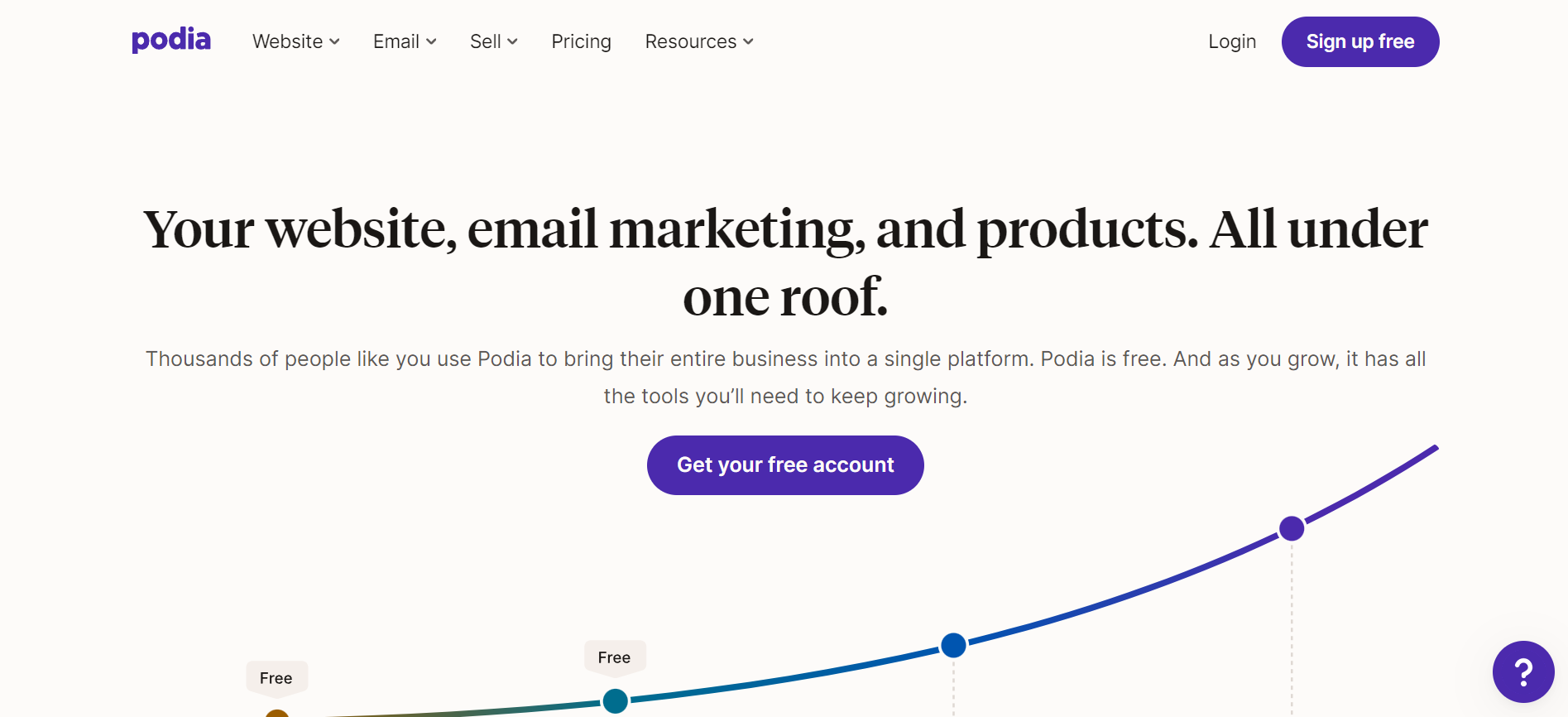Select the blue dot on growth curve
The width and height of the screenshot is (1568, 717).
pos(953,645)
